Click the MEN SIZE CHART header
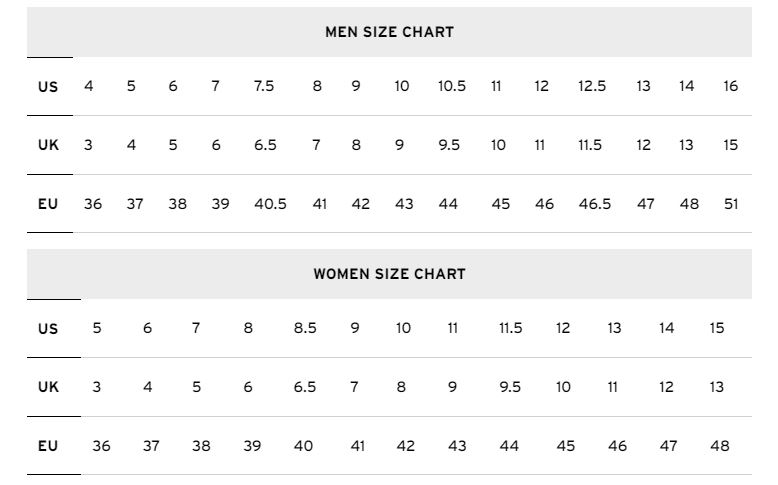778x485 pixels. click(389, 32)
